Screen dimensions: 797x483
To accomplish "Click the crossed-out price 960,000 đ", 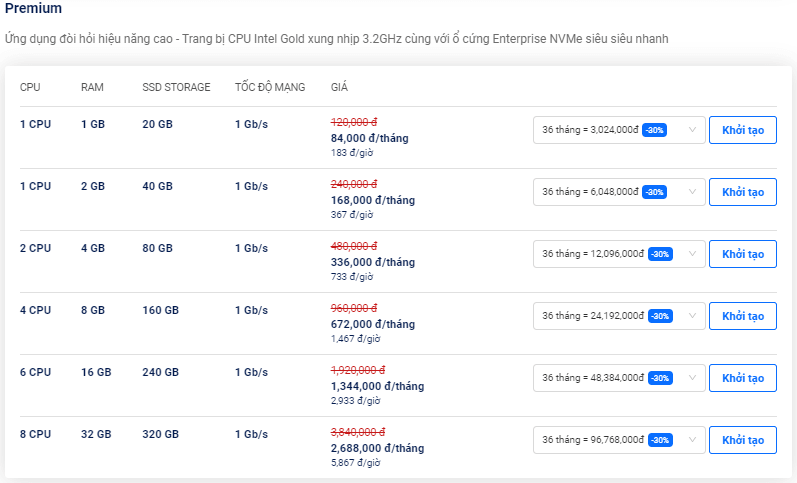I will click(x=354, y=308).
